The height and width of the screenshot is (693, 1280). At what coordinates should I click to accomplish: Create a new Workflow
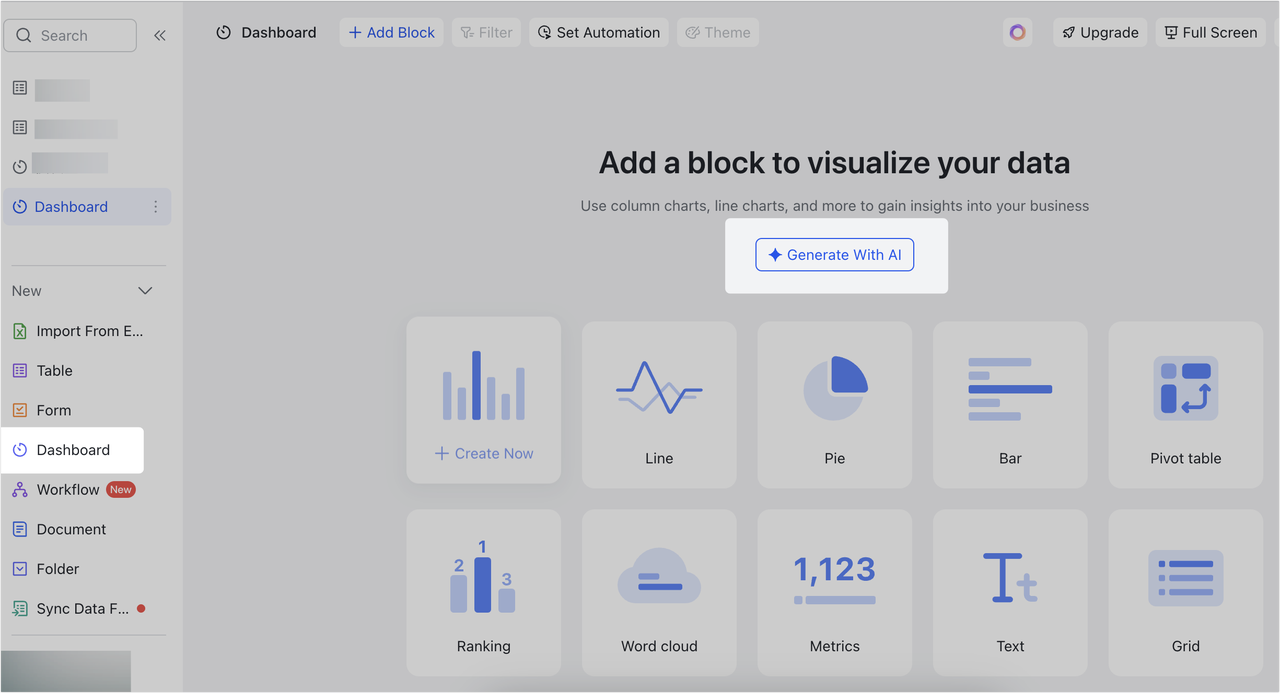click(67, 489)
